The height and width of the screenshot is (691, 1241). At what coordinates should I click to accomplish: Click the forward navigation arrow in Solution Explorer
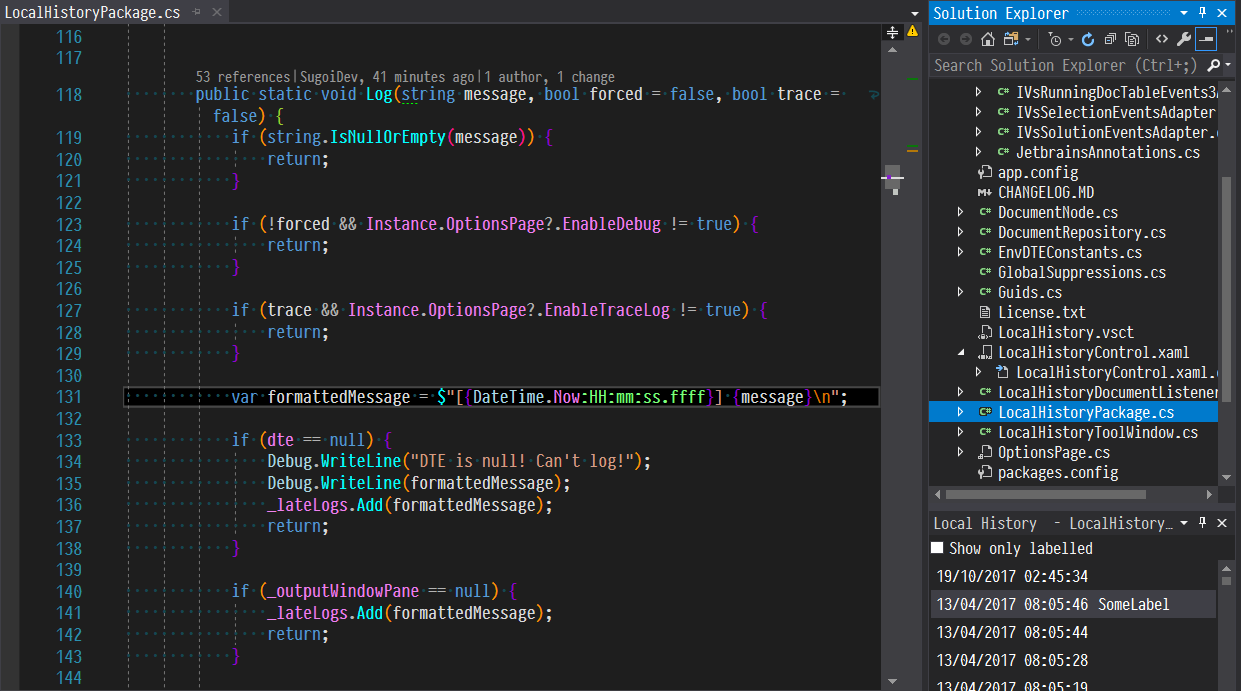click(967, 38)
